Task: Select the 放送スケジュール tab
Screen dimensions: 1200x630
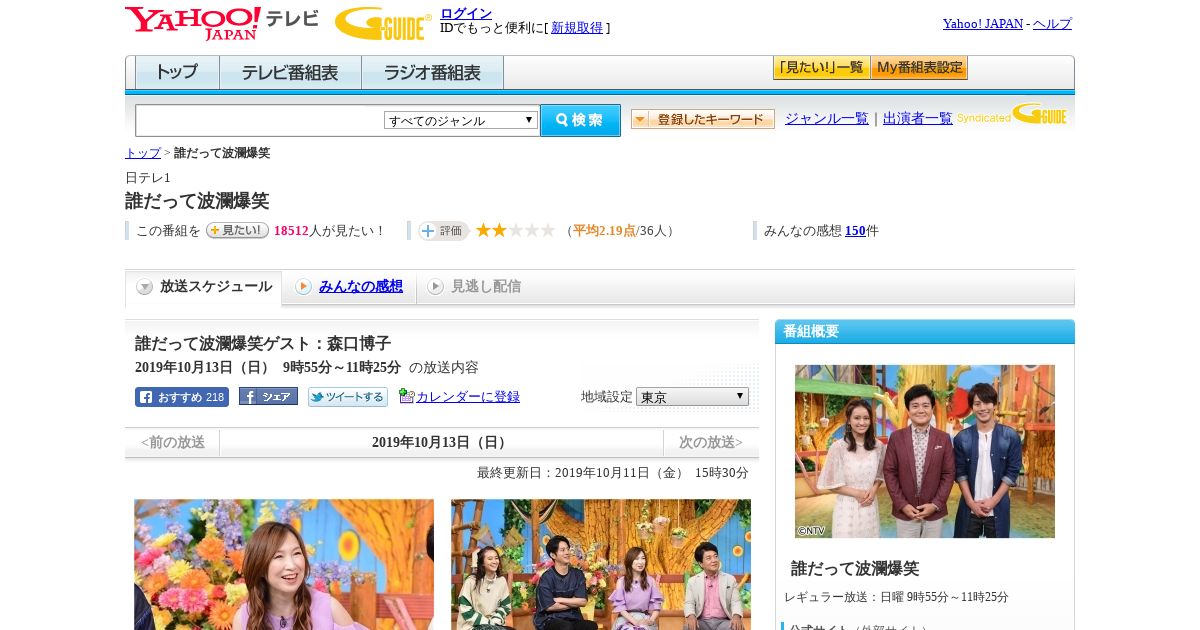Action: pos(203,287)
